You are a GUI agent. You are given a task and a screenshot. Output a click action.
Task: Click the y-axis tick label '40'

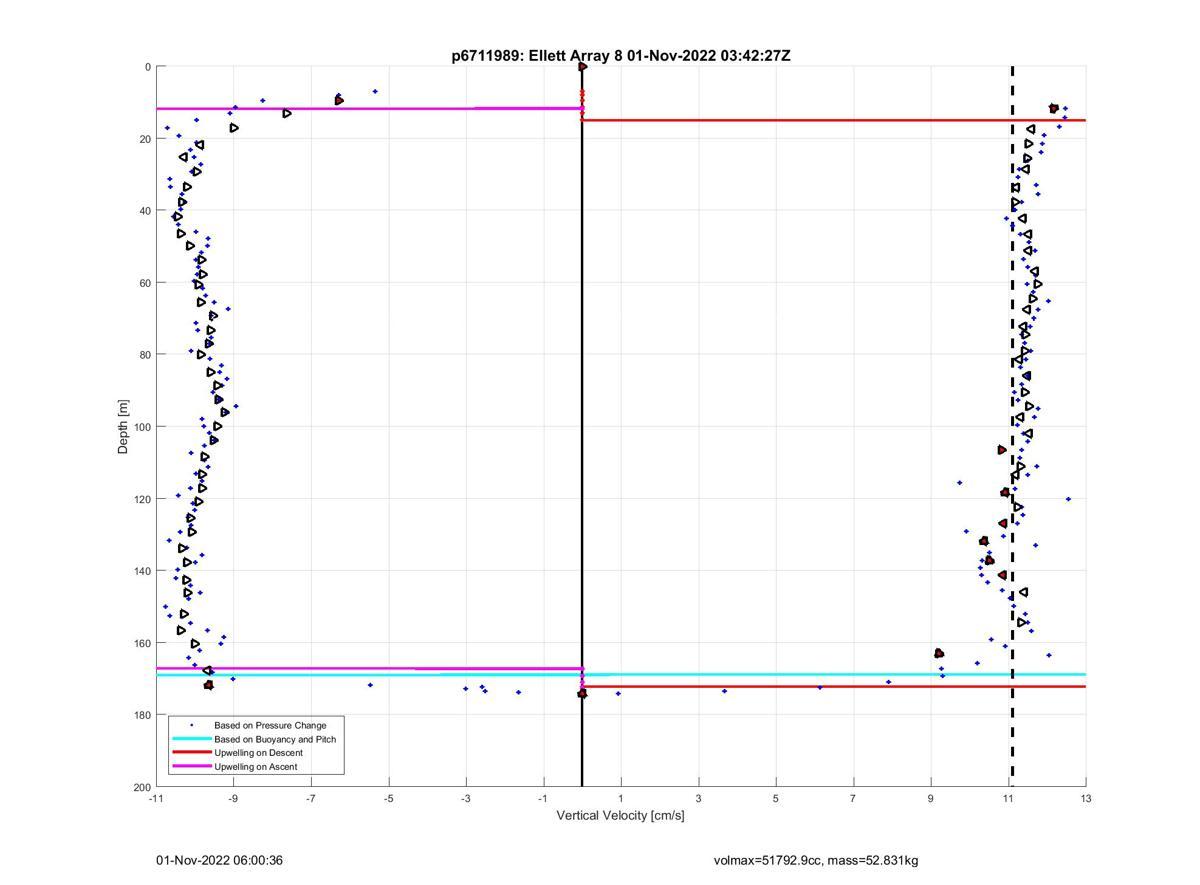145,211
